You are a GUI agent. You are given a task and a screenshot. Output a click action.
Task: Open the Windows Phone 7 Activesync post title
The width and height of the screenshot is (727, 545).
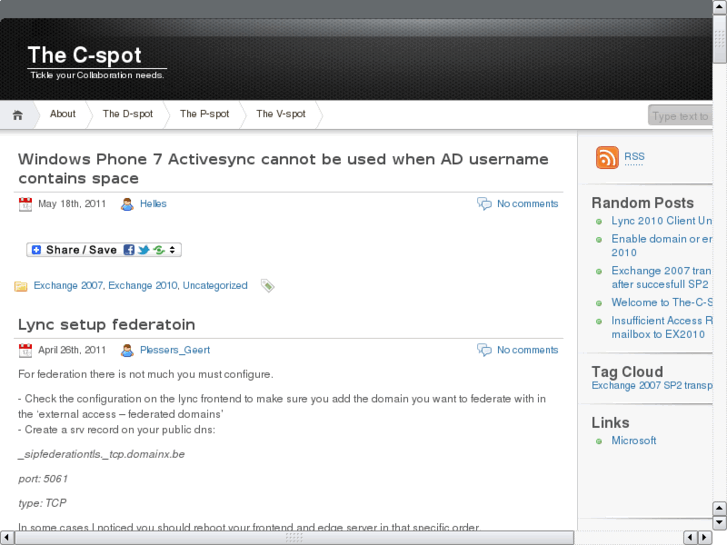coord(283,169)
